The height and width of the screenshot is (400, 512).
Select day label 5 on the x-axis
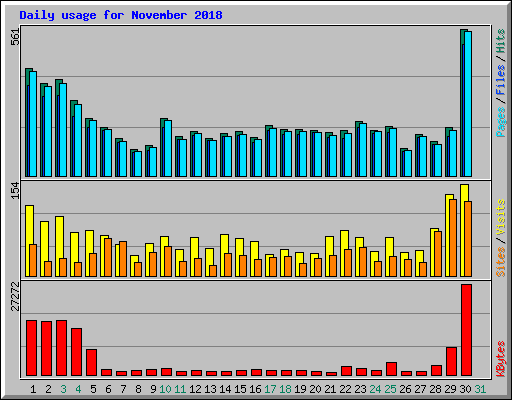(x=93, y=389)
